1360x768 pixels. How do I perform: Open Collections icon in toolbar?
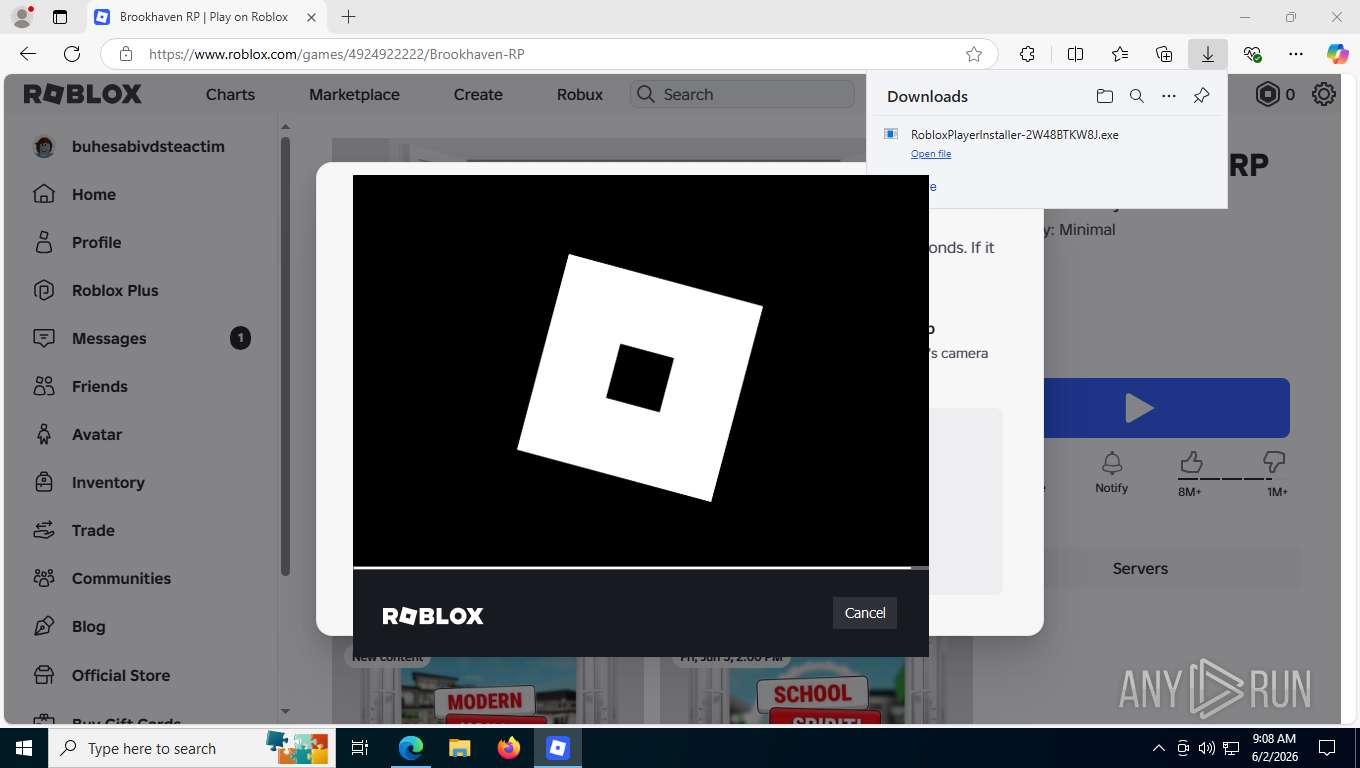pyautogui.click(x=1163, y=54)
